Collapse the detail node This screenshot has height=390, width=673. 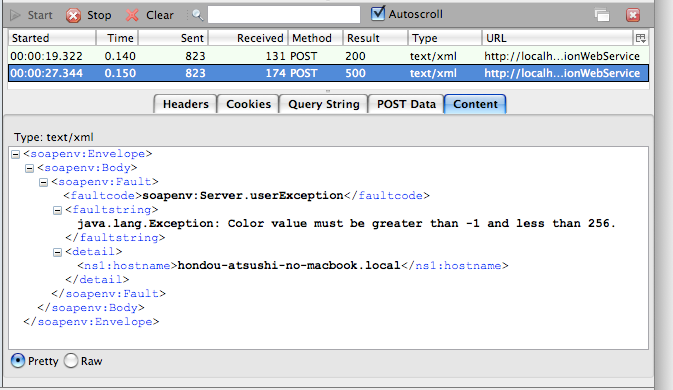[x=57, y=252]
